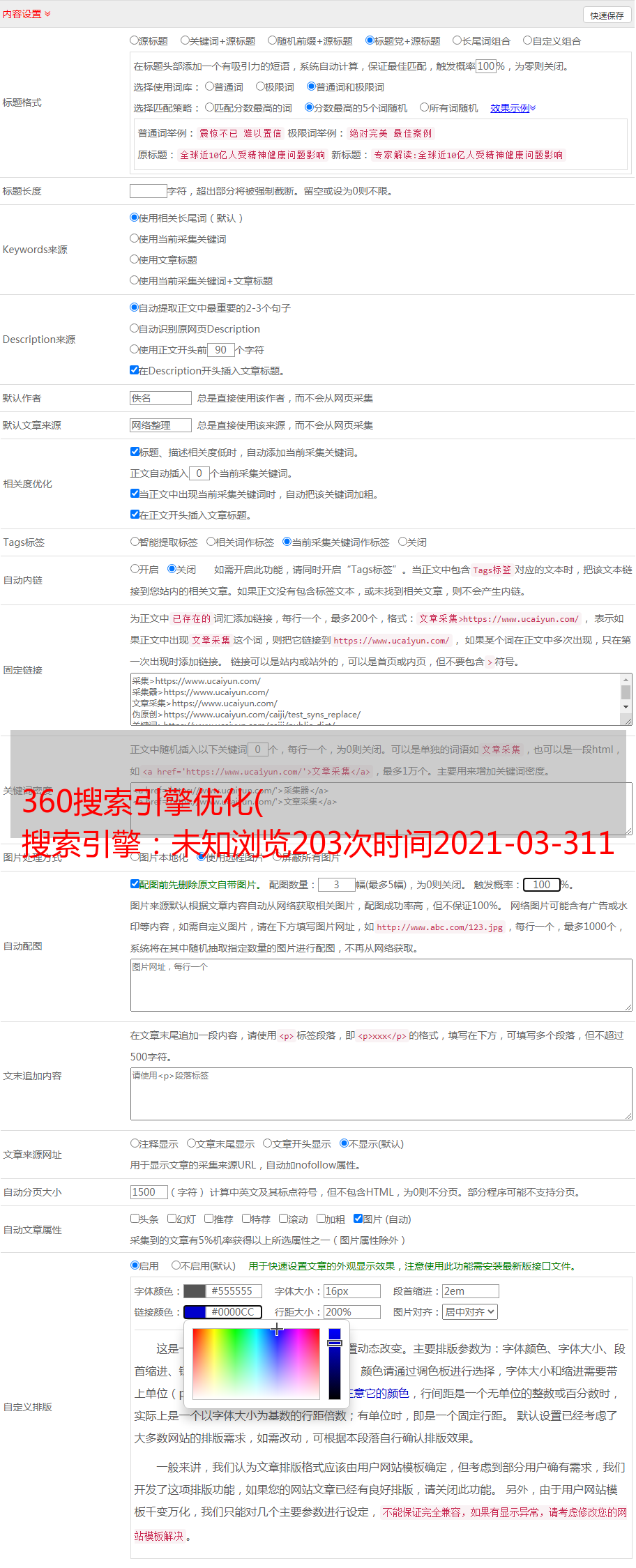636x1568 pixels.
Task: Choose the 普通词 word library
Action: click(209, 86)
